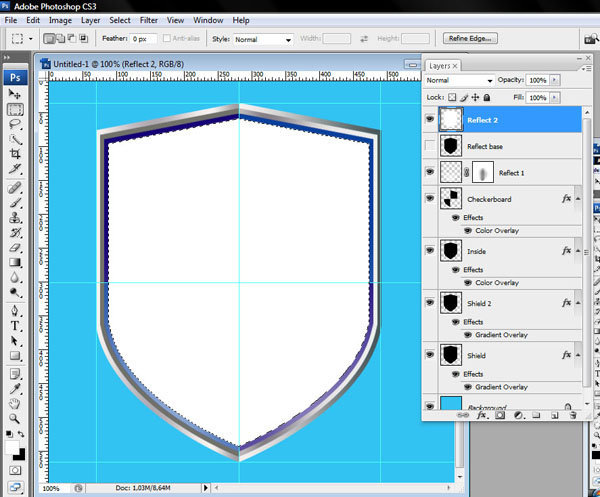Toggle Quick Mask mode
This screenshot has width=600, height=497.
coord(15,470)
